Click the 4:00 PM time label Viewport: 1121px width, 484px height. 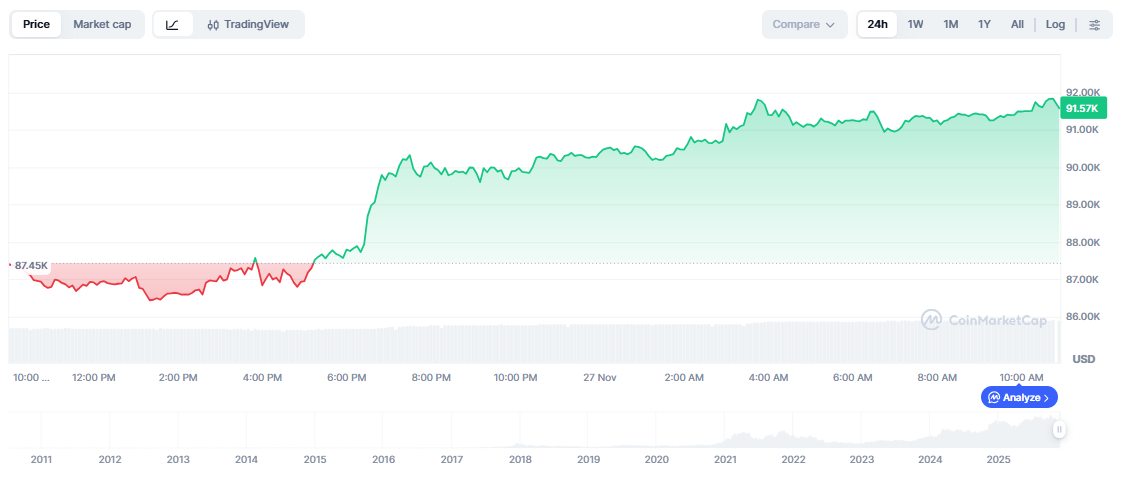click(x=263, y=377)
